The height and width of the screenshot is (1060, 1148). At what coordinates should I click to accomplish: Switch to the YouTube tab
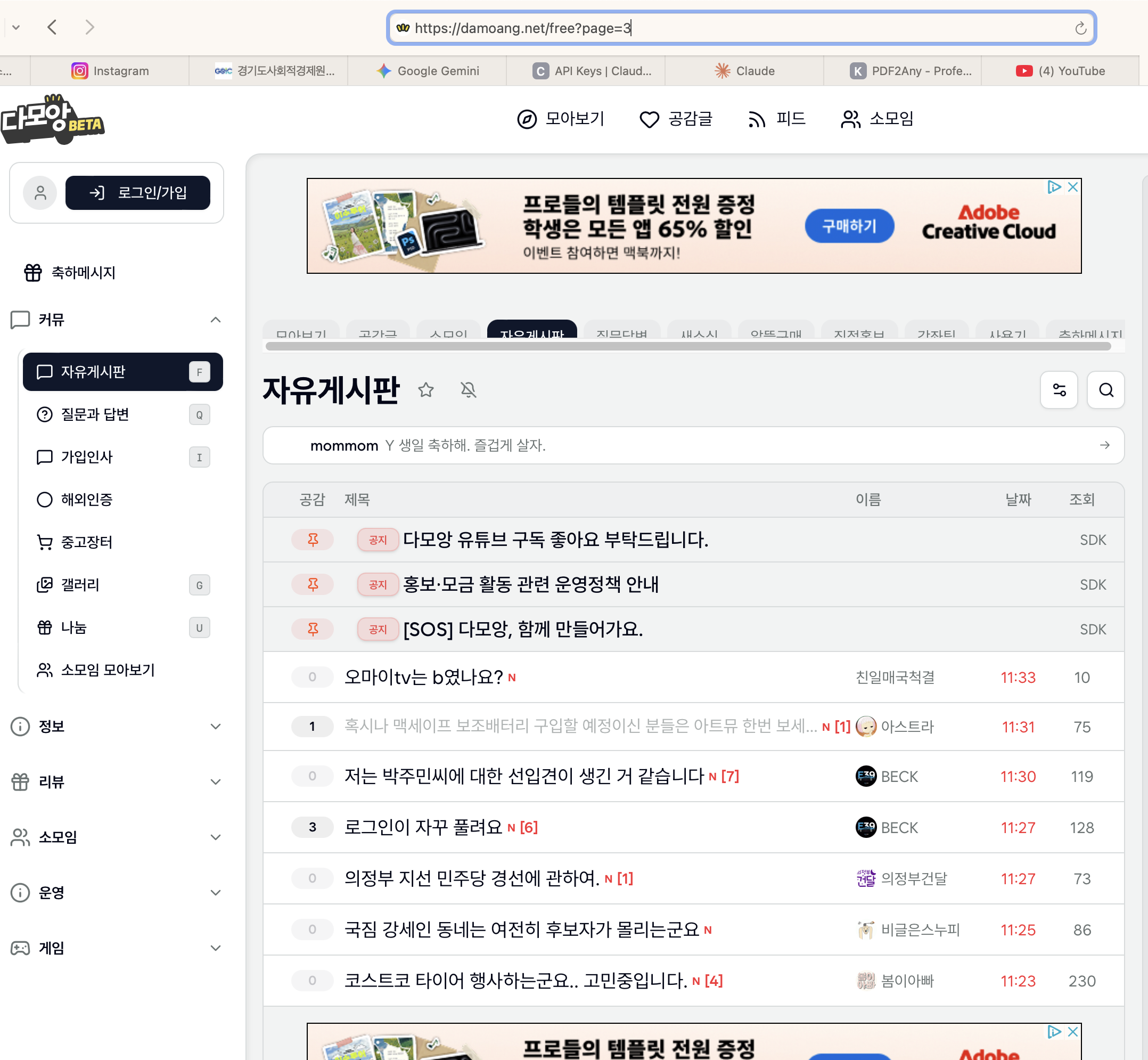(1060, 71)
